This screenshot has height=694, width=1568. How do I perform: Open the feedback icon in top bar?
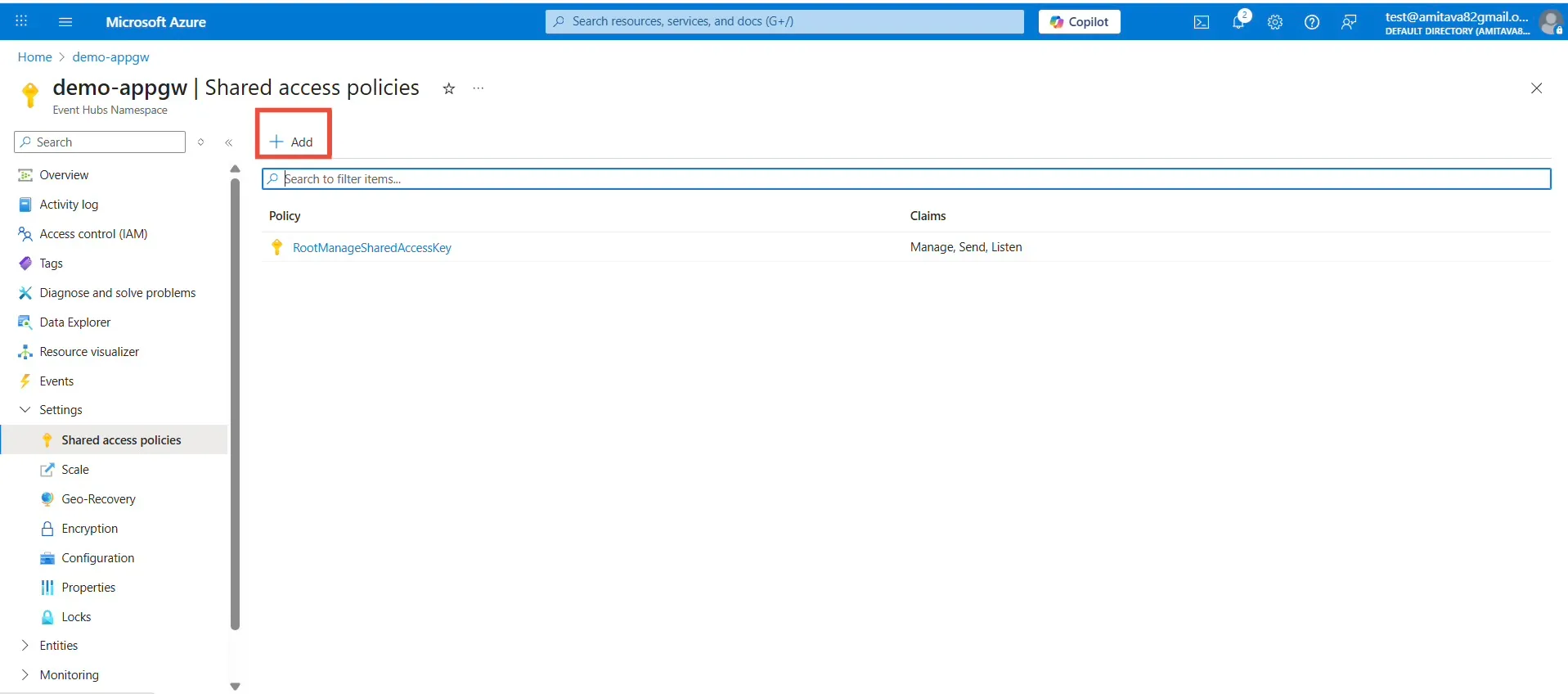[x=1349, y=22]
